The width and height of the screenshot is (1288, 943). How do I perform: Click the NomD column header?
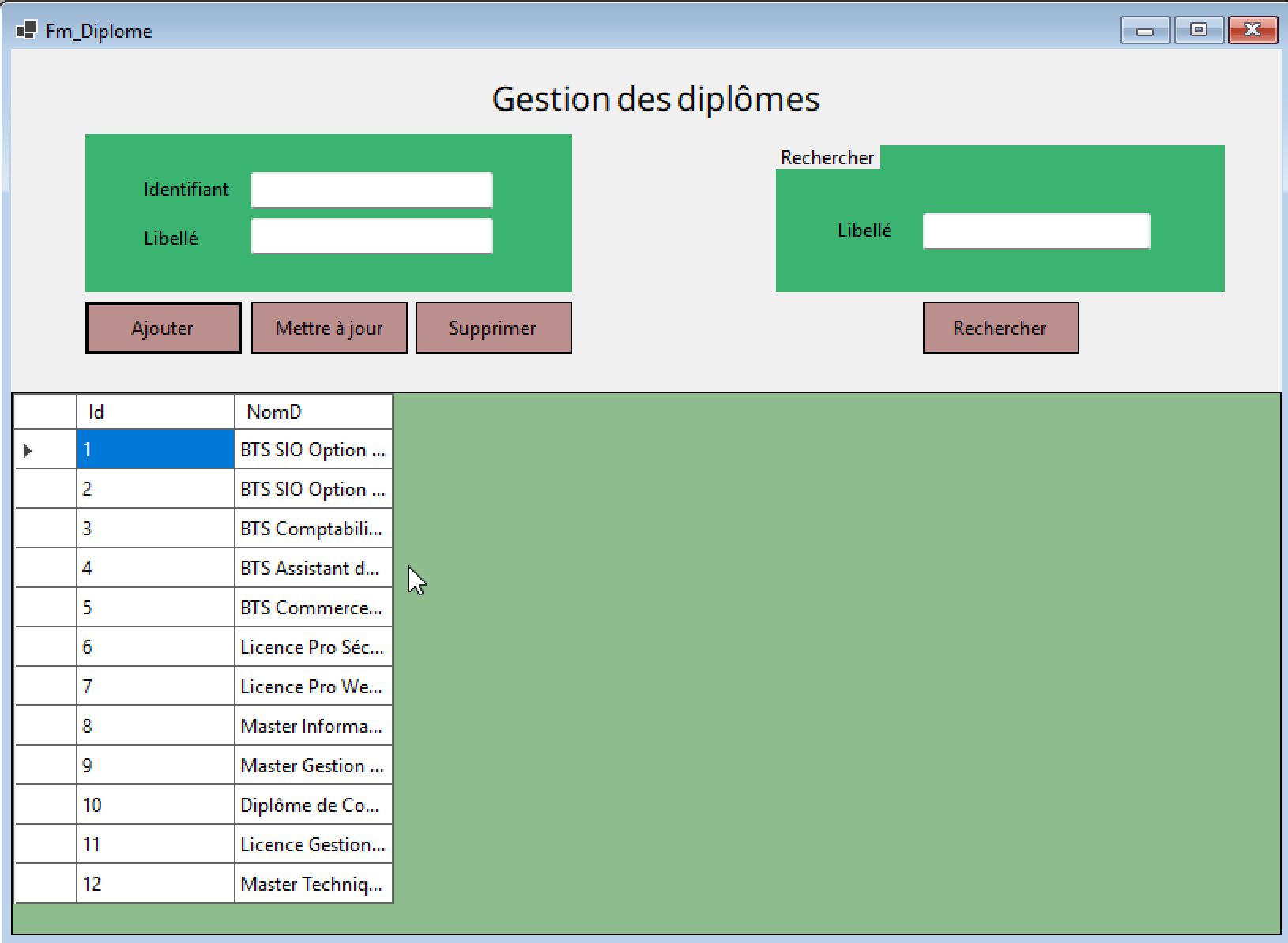click(x=313, y=411)
